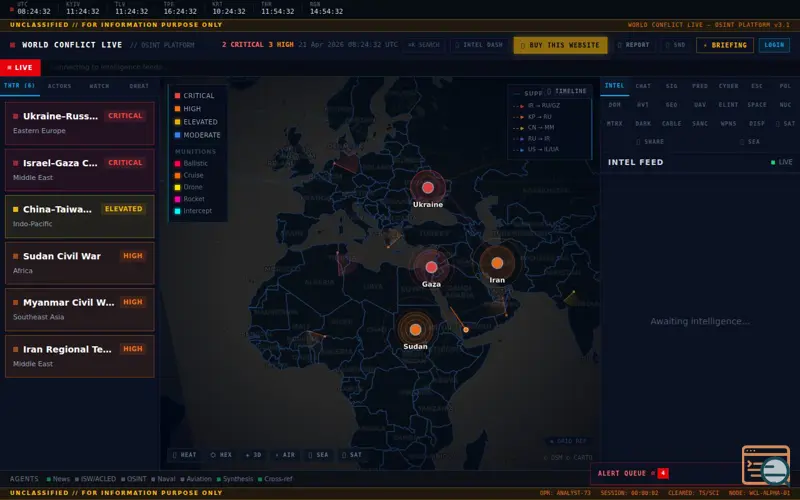The width and height of the screenshot is (800, 500).
Task: Click the red LIVE indicator badge
Action: click(20, 67)
